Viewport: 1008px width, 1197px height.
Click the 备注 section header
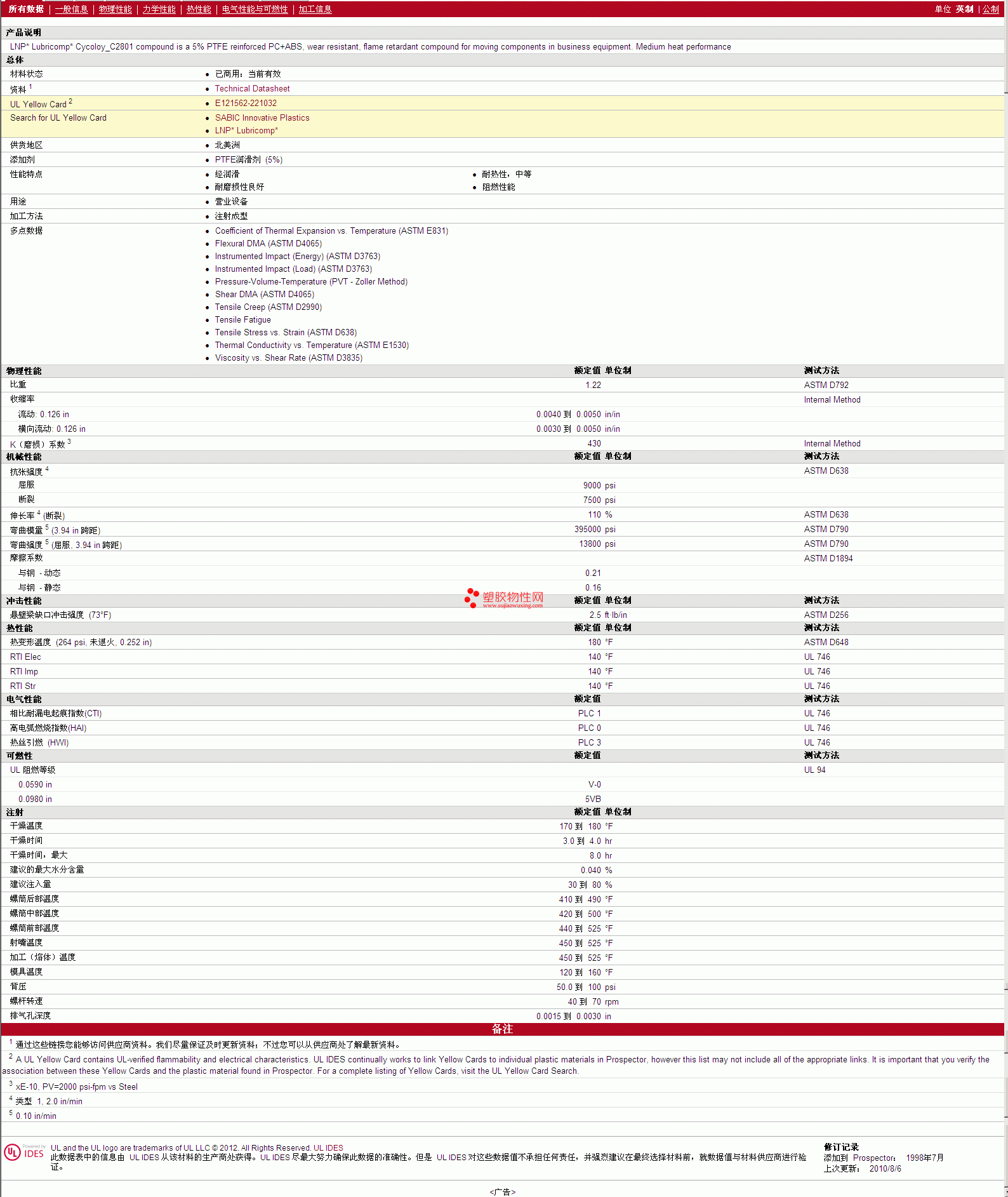pos(502,1029)
